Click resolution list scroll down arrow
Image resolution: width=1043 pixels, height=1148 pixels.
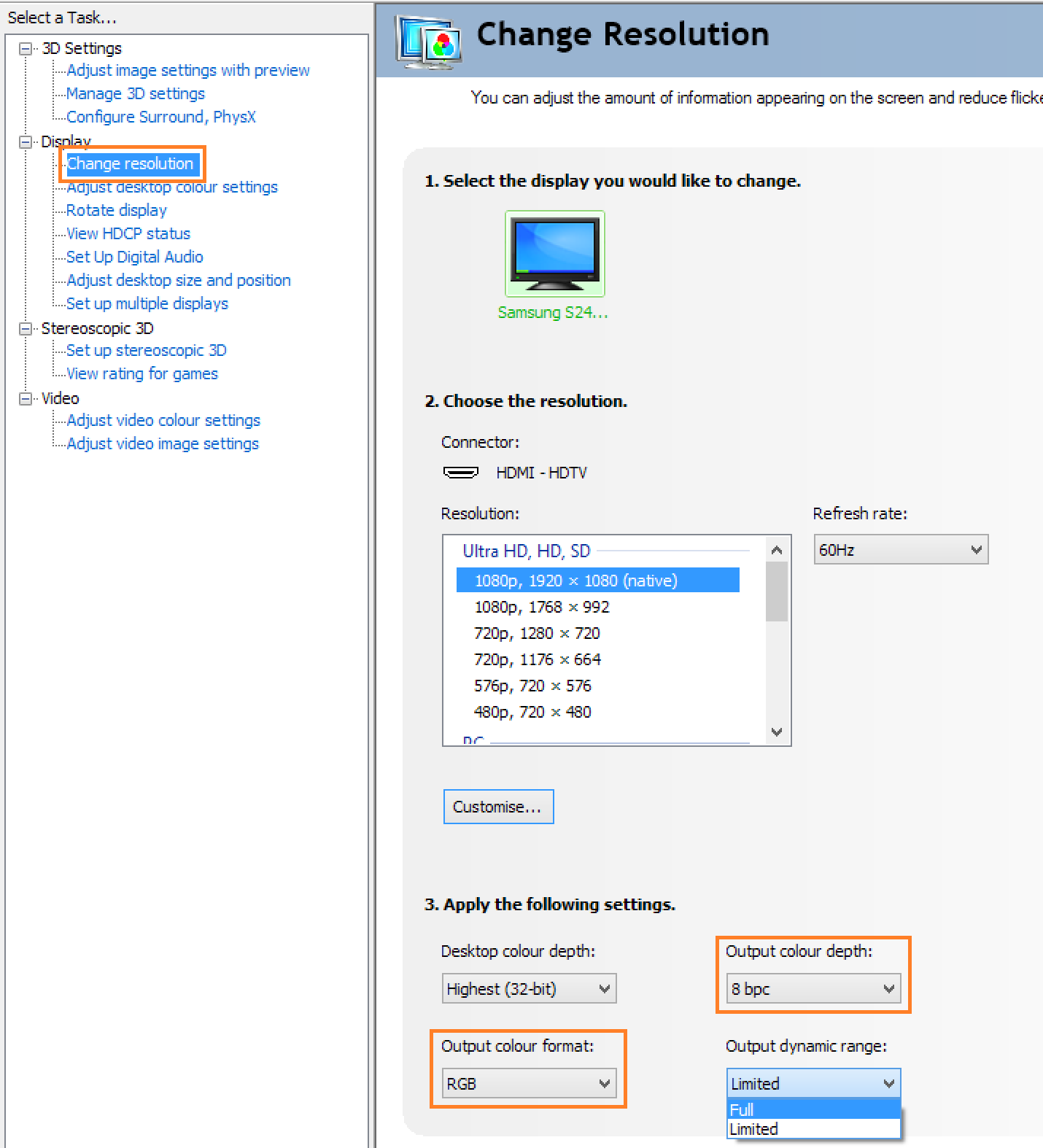tap(777, 732)
